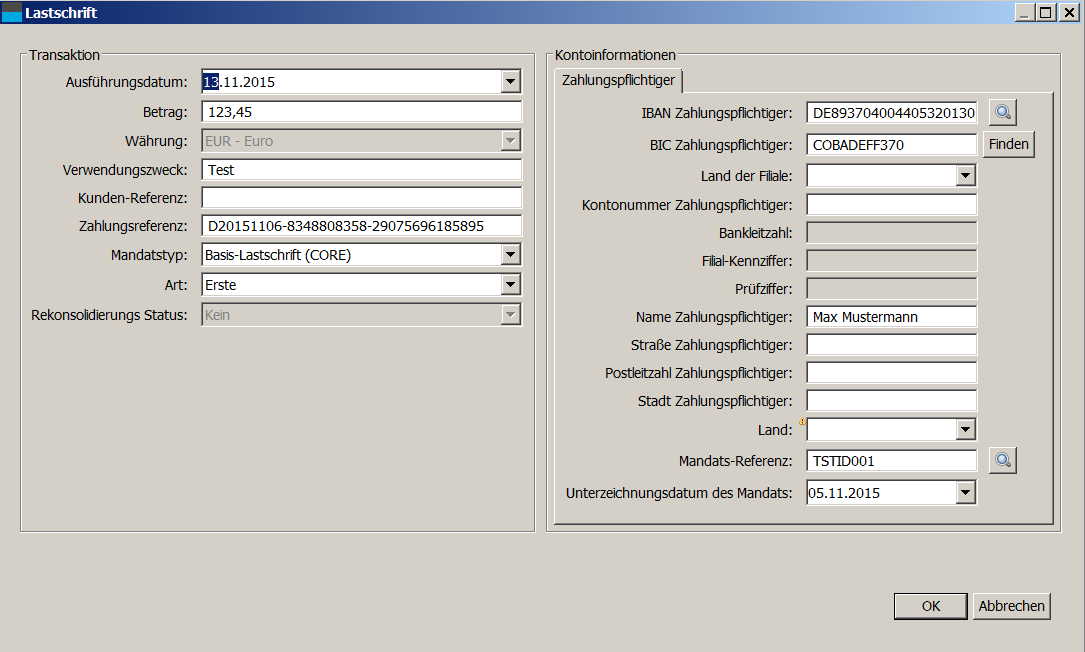Expand the Mandatstyp dropdown
This screenshot has height=652, width=1085.
click(x=510, y=255)
